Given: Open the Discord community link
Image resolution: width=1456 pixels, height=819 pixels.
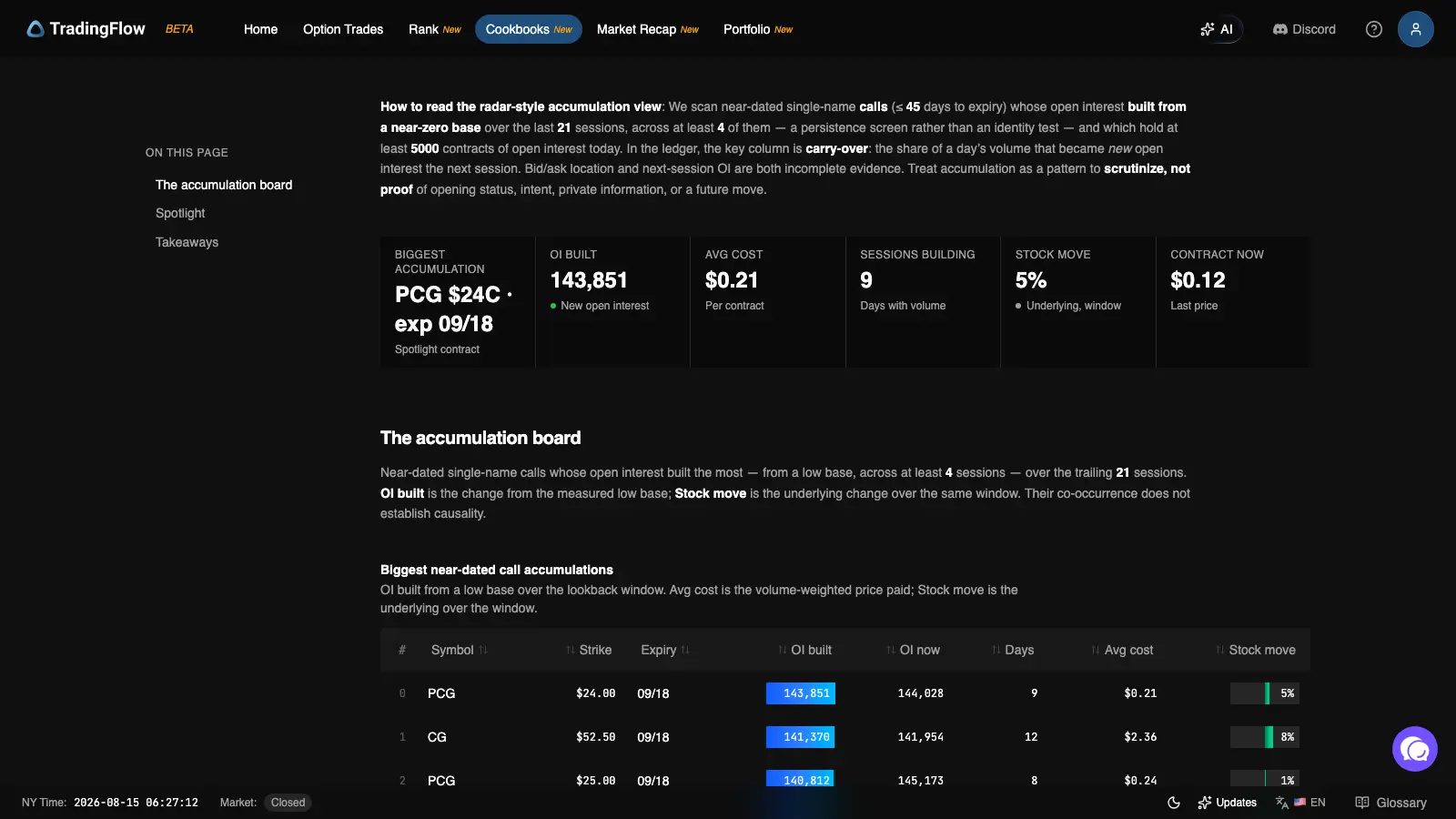Looking at the screenshot, I should 1304,29.
